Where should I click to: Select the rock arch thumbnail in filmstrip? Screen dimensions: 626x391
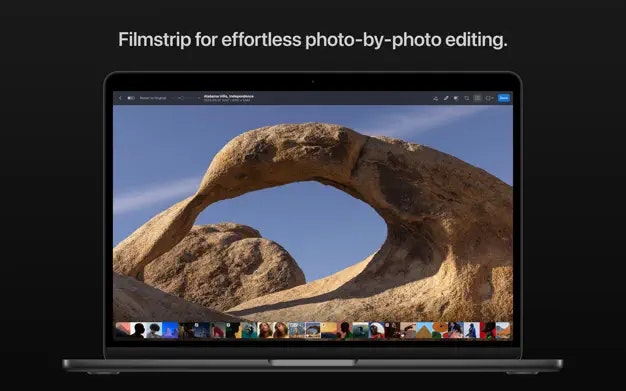click(313, 330)
